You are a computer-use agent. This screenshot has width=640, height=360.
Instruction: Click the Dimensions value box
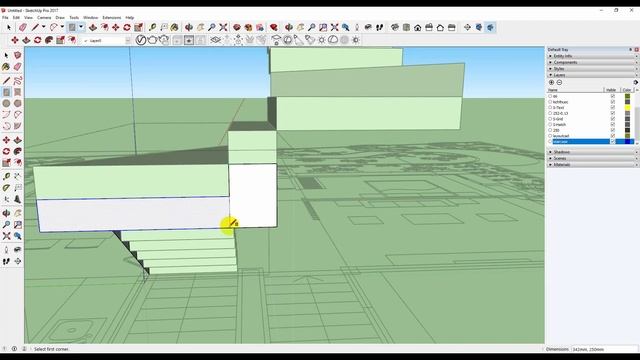tap(604, 349)
